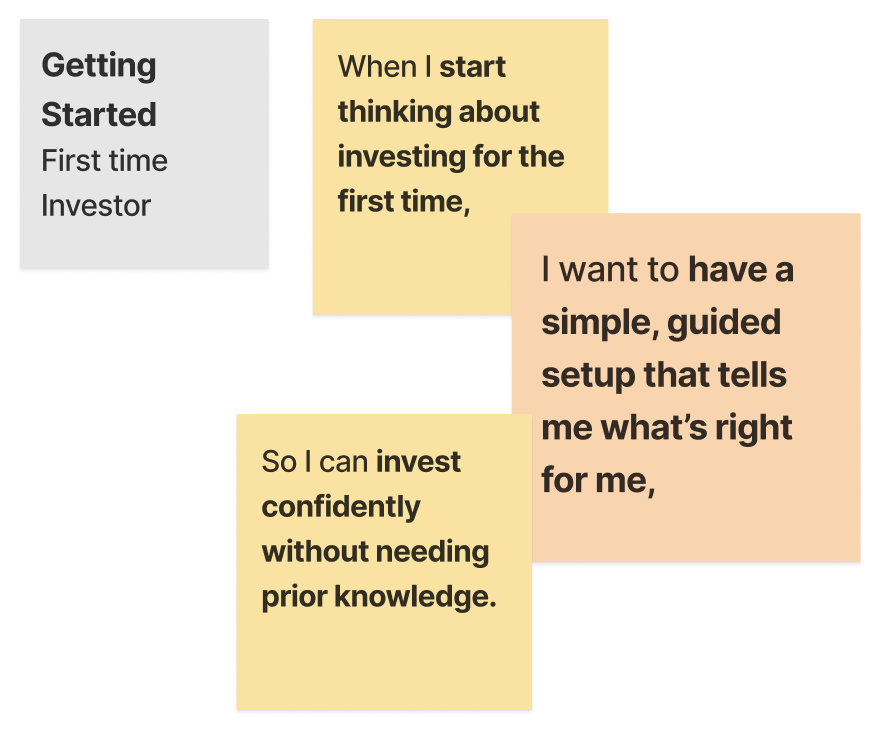892x750 pixels.
Task: Select the top yellow note's empty bottom area
Action: point(410,270)
